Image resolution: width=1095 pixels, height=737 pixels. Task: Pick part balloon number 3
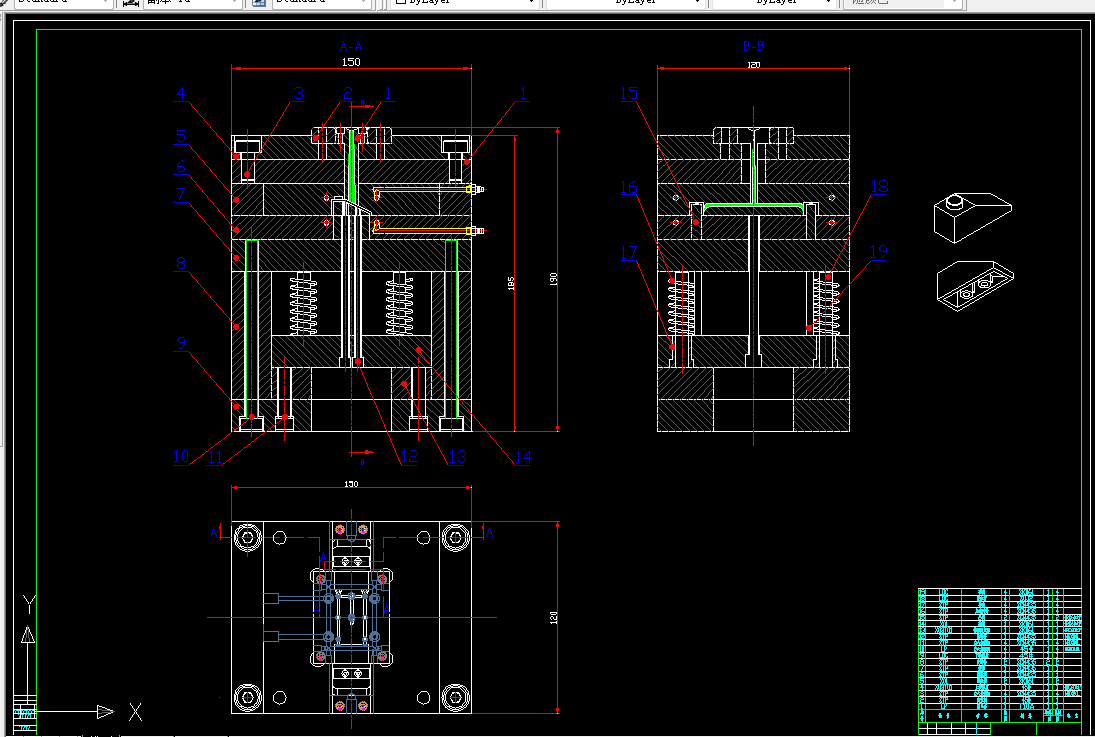298,93
